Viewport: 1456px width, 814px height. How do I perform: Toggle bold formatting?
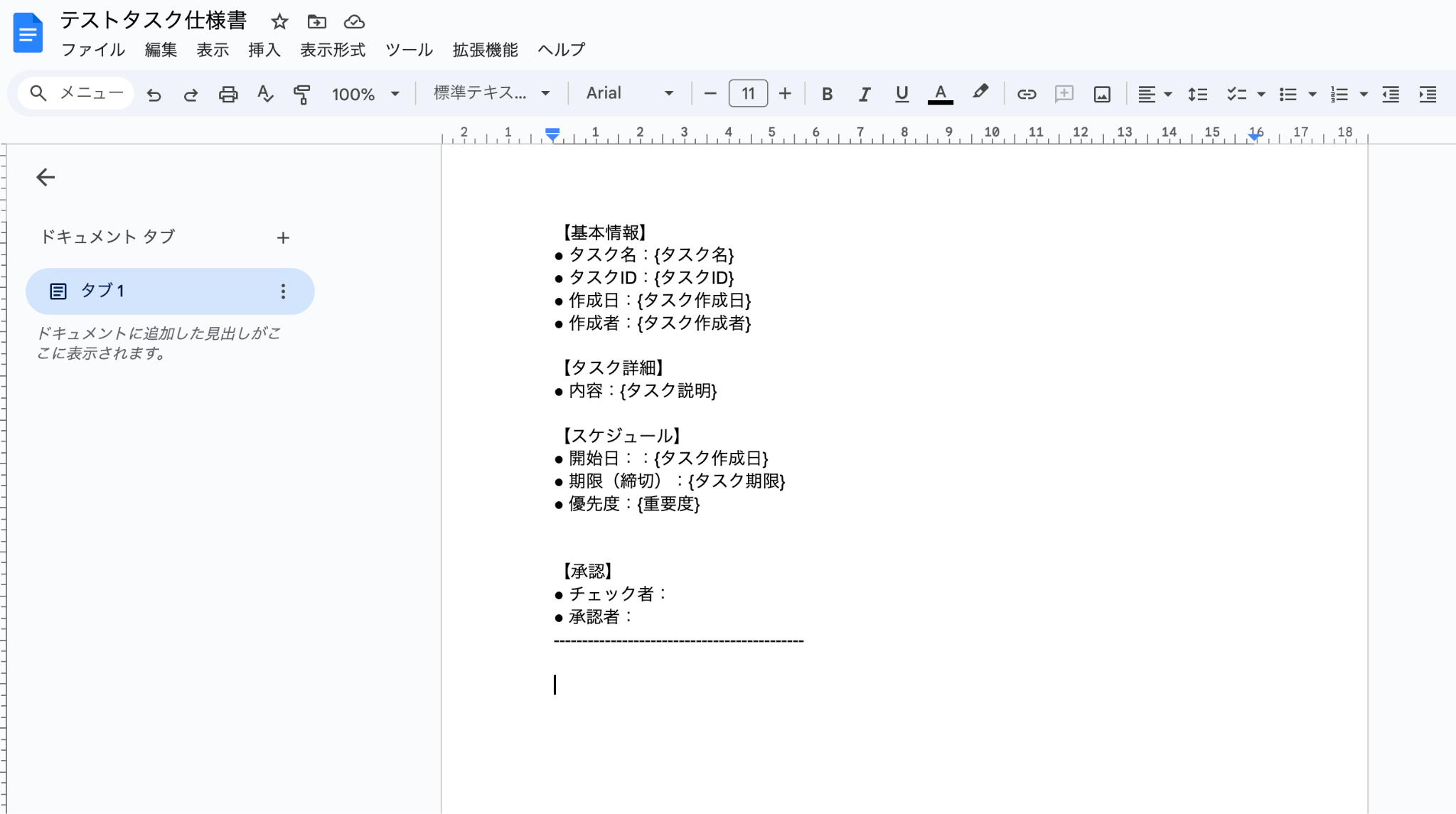pos(827,94)
